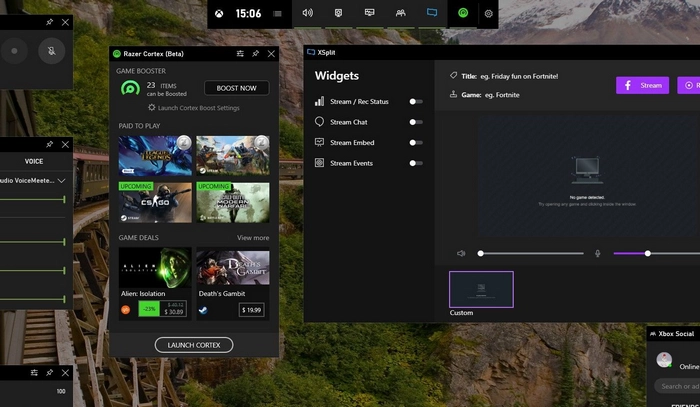Open Alien: Isolation deal image
Image resolution: width=700 pixels, height=407 pixels.
pyautogui.click(x=155, y=266)
